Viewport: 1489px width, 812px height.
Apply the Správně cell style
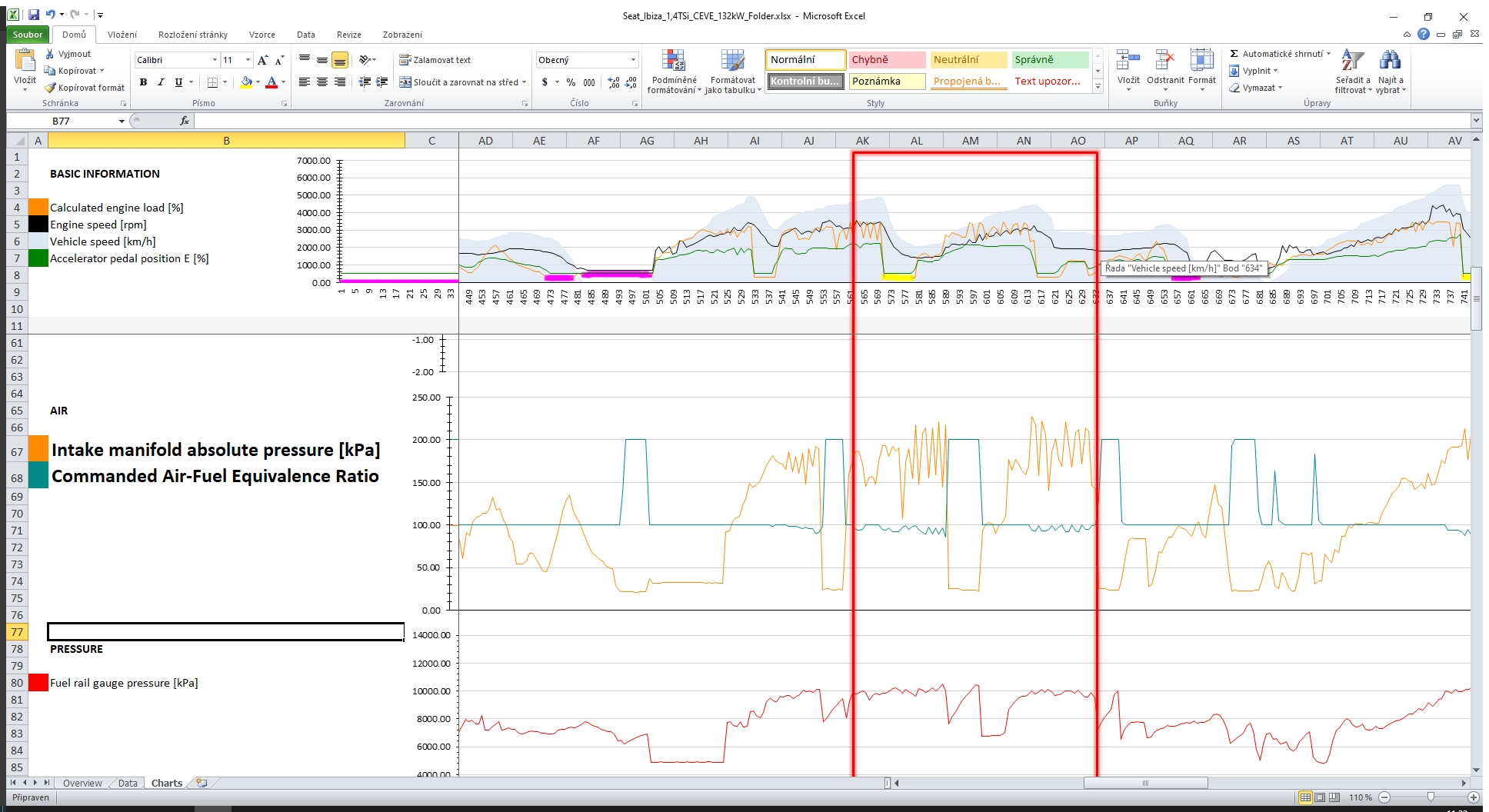(1050, 60)
